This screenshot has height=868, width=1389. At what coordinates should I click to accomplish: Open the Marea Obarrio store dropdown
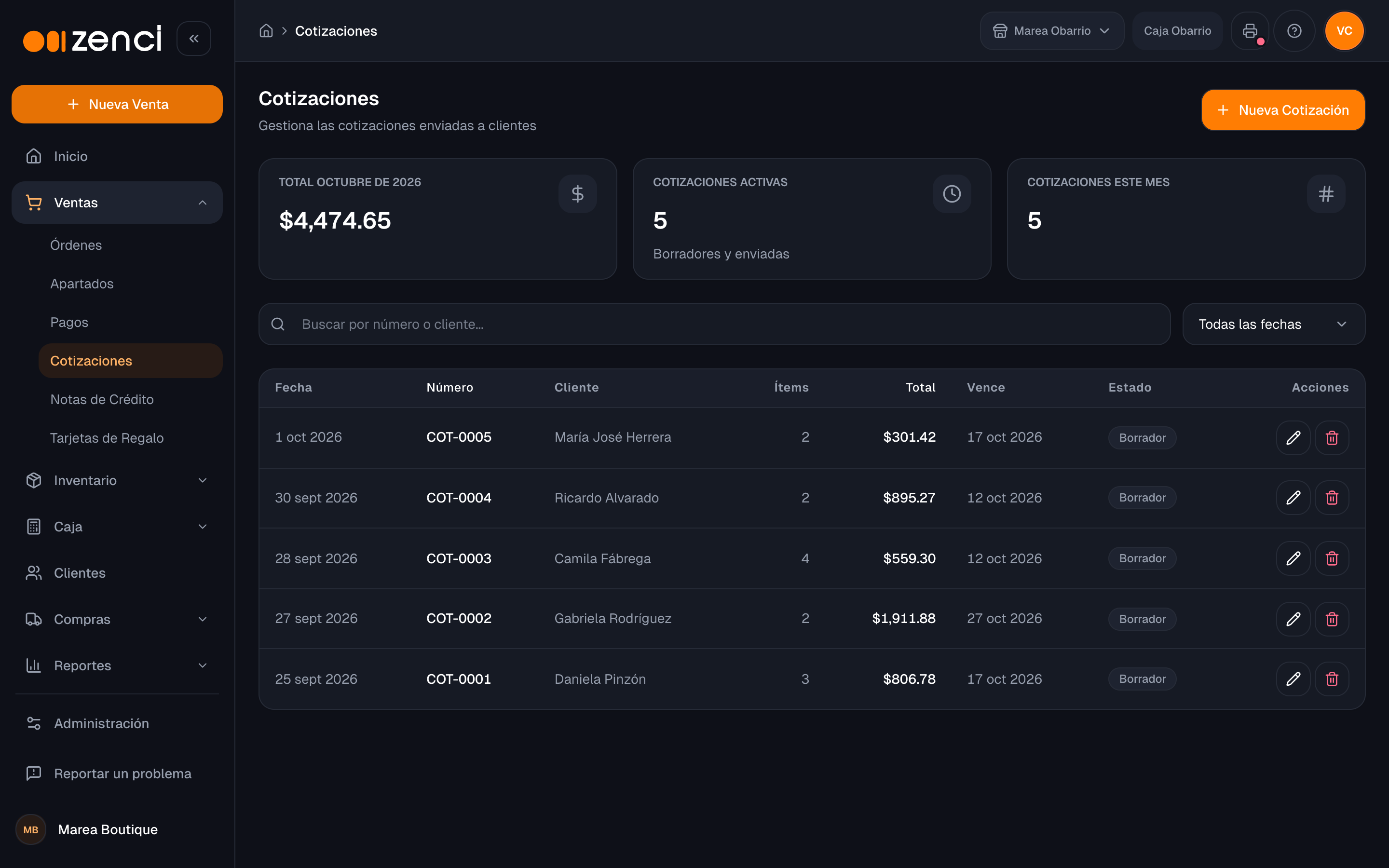1051,31
